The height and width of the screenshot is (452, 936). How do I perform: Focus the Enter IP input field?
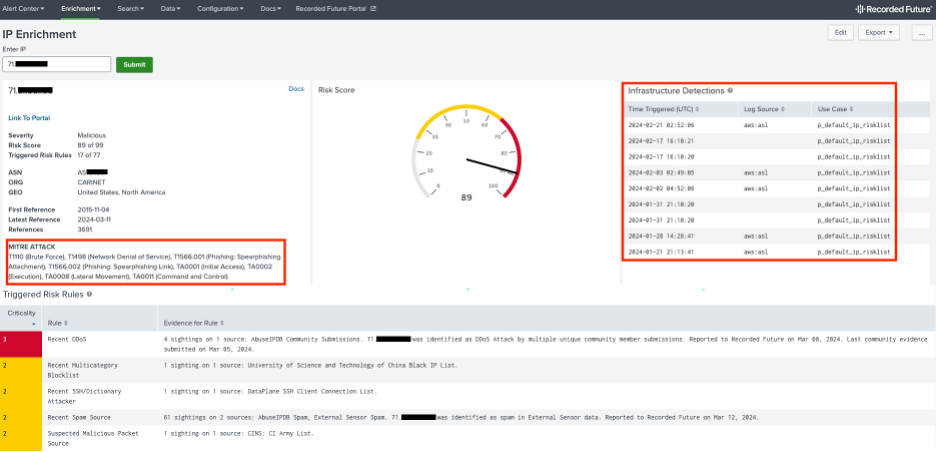[x=57, y=64]
